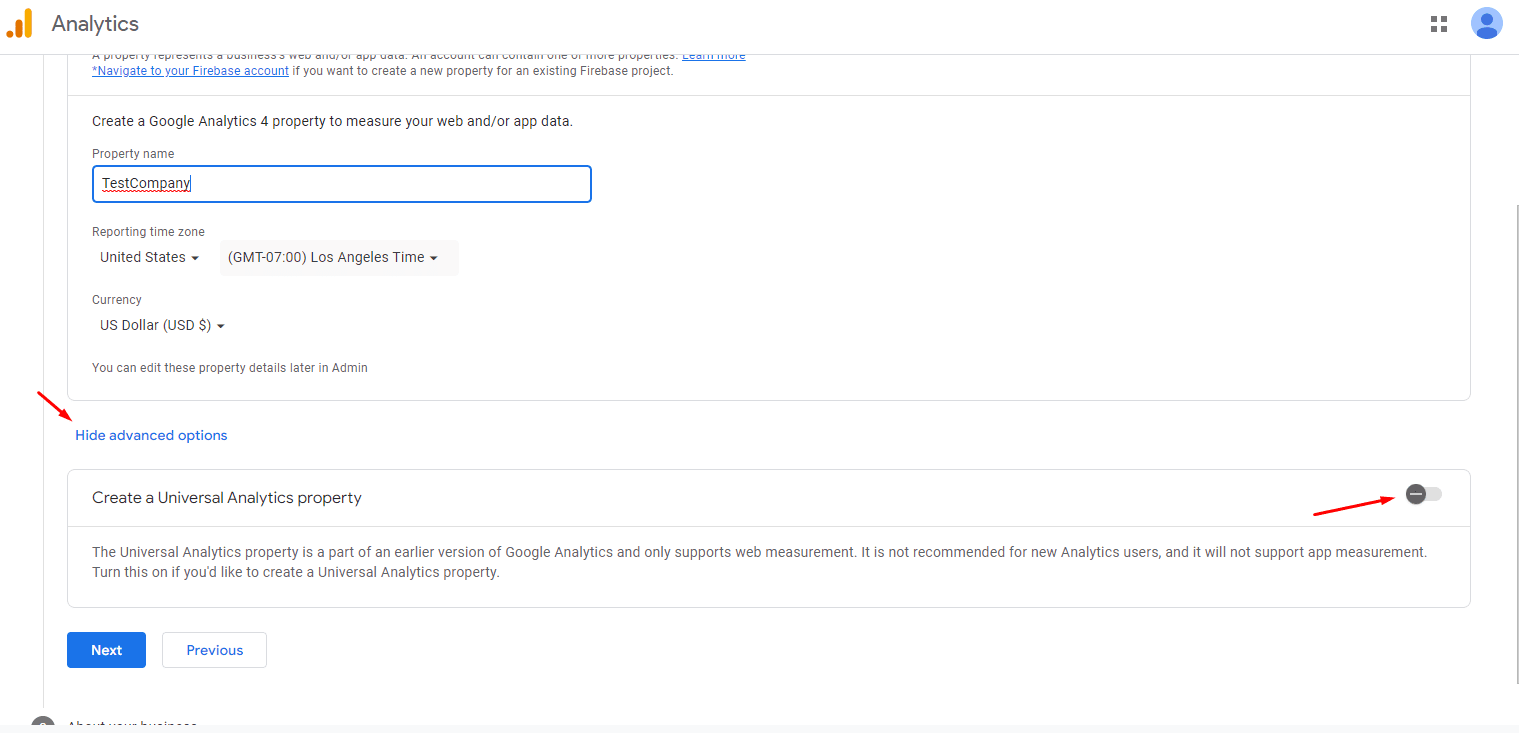Click the About your business step circle
Screen dimensions: 1519x733
point(41,724)
